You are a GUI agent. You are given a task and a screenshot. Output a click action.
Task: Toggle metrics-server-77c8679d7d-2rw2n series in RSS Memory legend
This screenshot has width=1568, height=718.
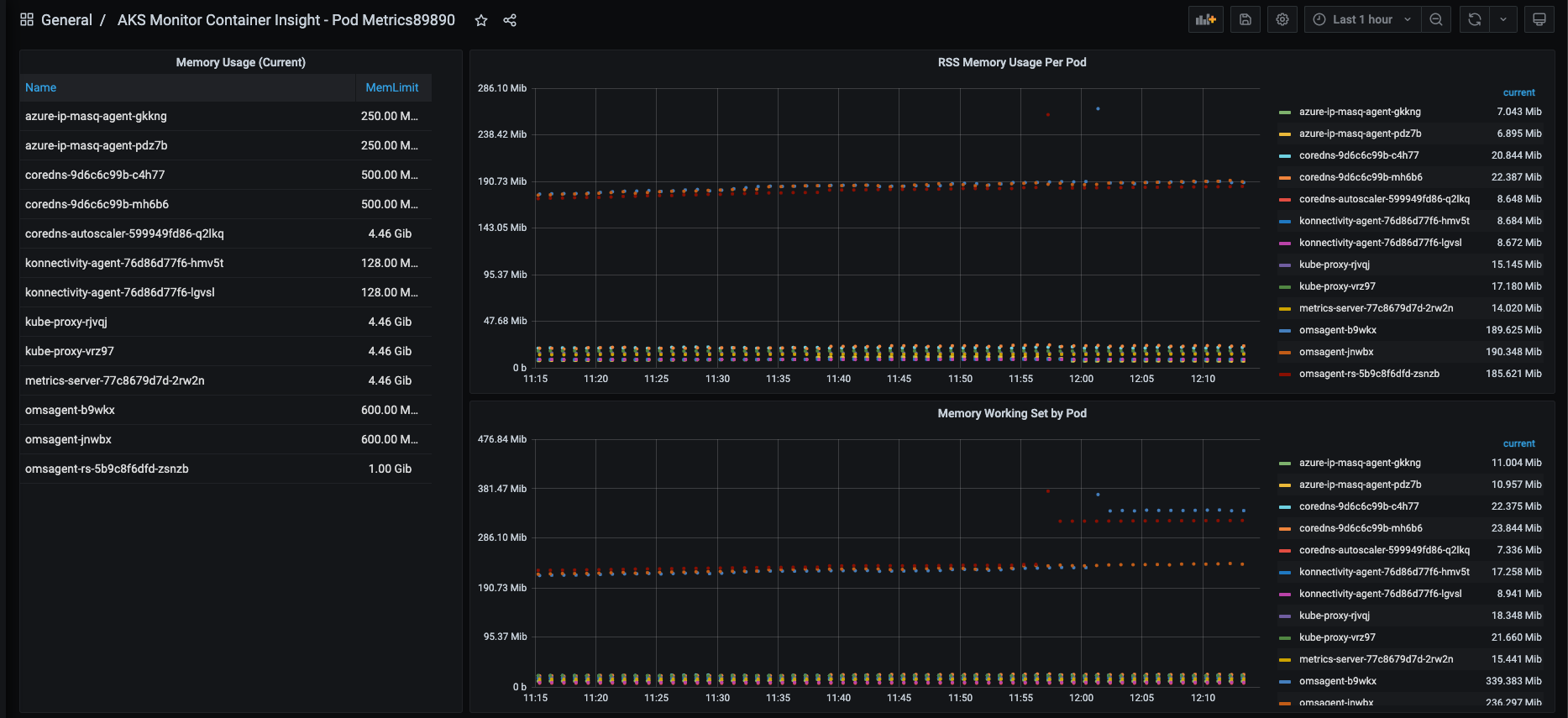(x=1376, y=308)
